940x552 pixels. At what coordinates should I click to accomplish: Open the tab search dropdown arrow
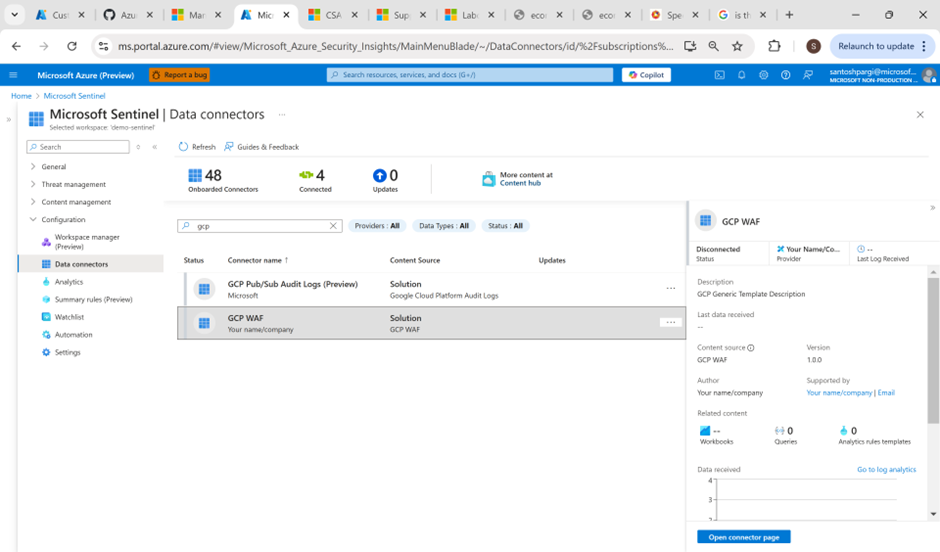point(14,15)
